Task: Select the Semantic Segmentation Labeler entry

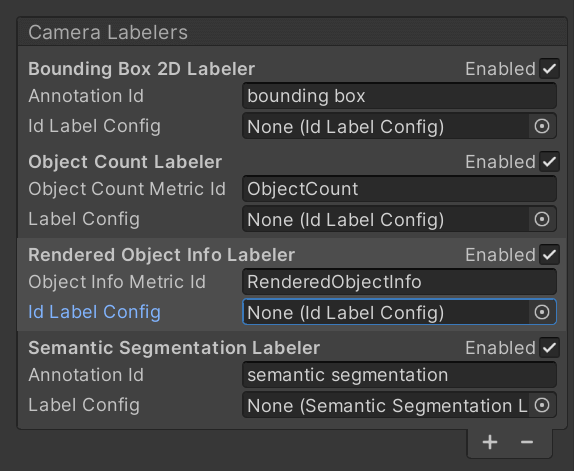Action: point(174,348)
